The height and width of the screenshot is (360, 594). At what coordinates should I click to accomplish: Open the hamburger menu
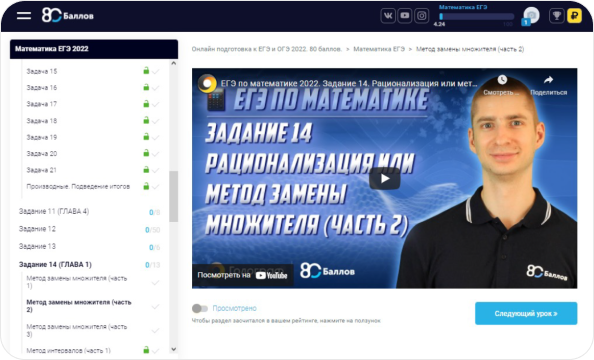point(23,16)
